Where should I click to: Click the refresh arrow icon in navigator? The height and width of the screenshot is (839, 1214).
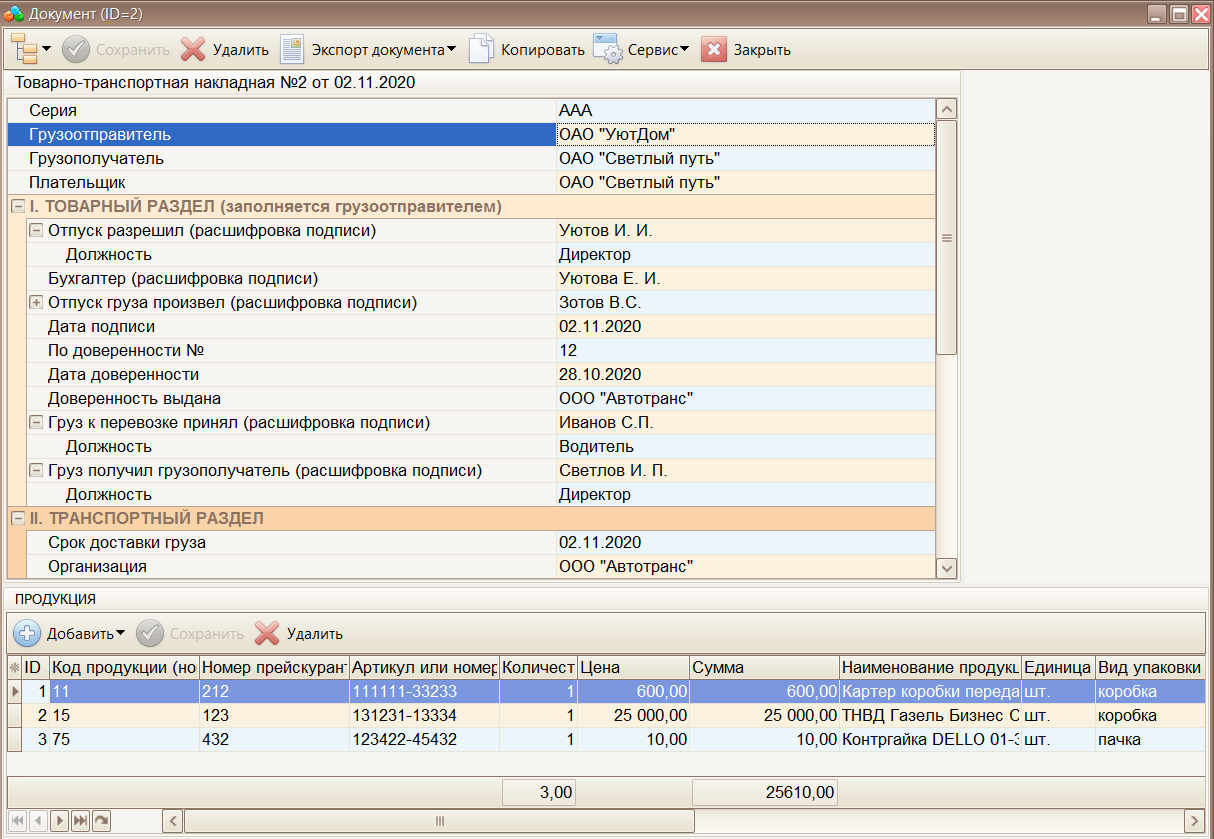tap(101, 821)
